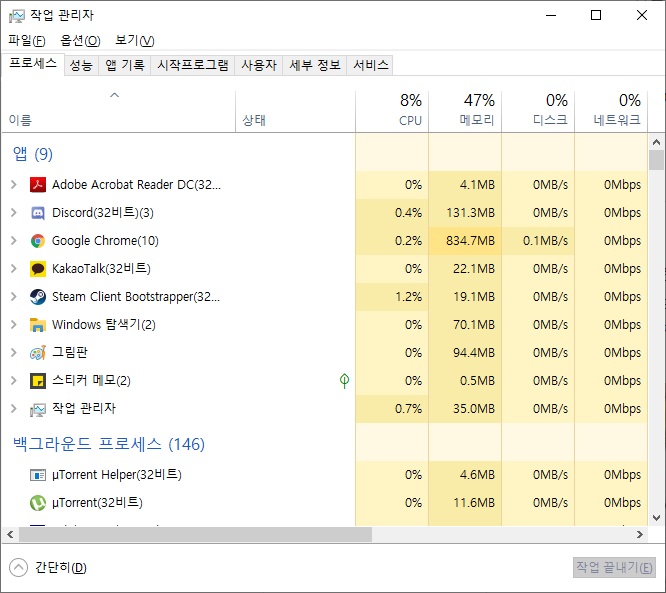Expand the Discord(32비트)(3) process group

14,213
